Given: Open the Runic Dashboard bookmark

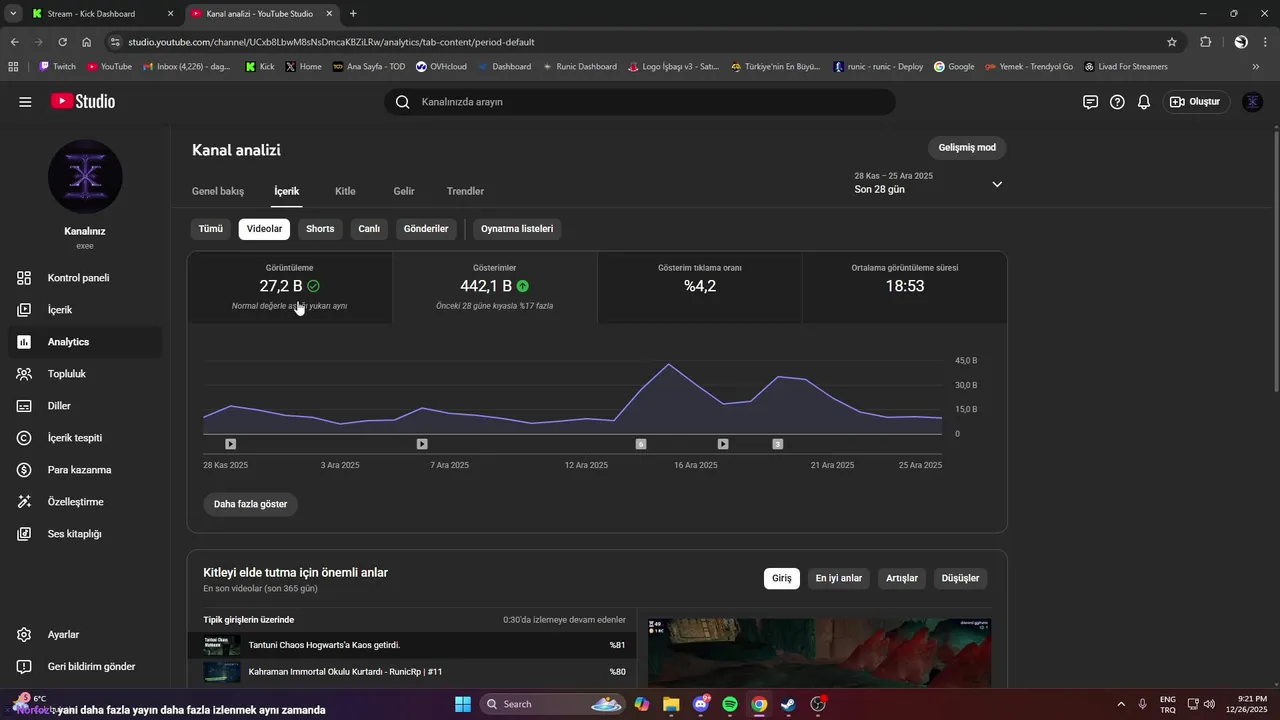Looking at the screenshot, I should [579, 67].
